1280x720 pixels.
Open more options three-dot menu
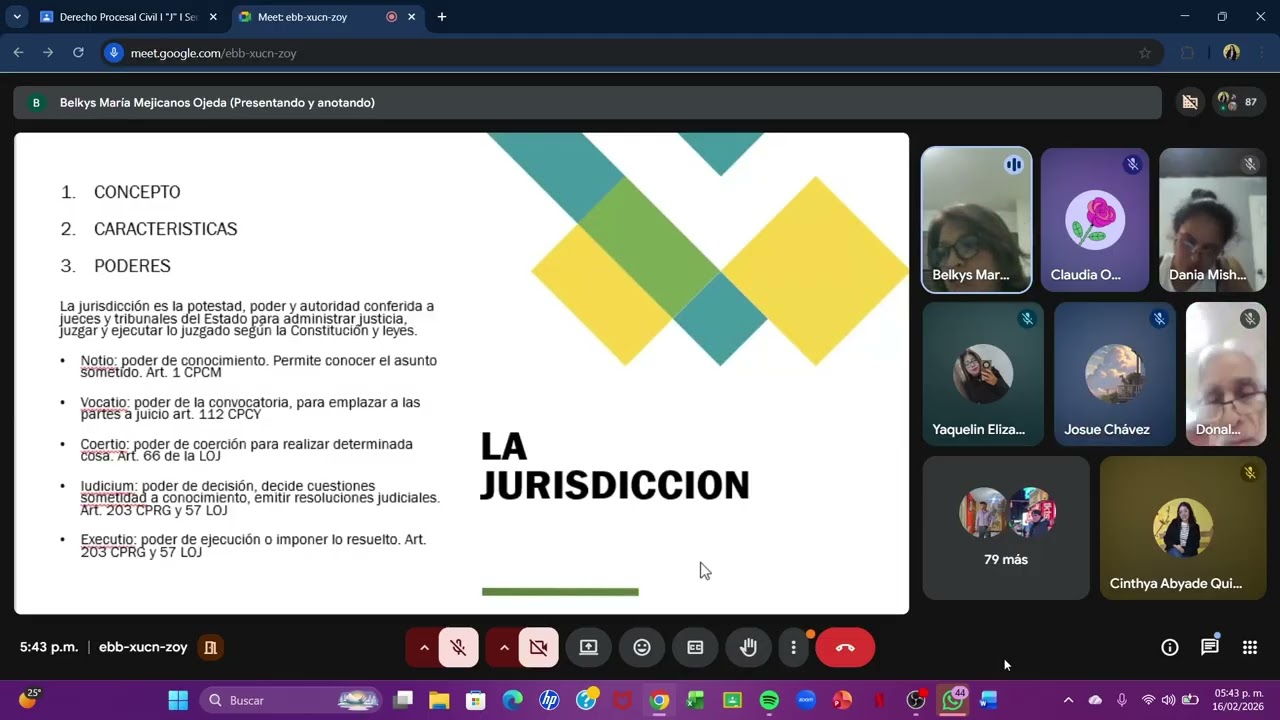pyautogui.click(x=793, y=647)
